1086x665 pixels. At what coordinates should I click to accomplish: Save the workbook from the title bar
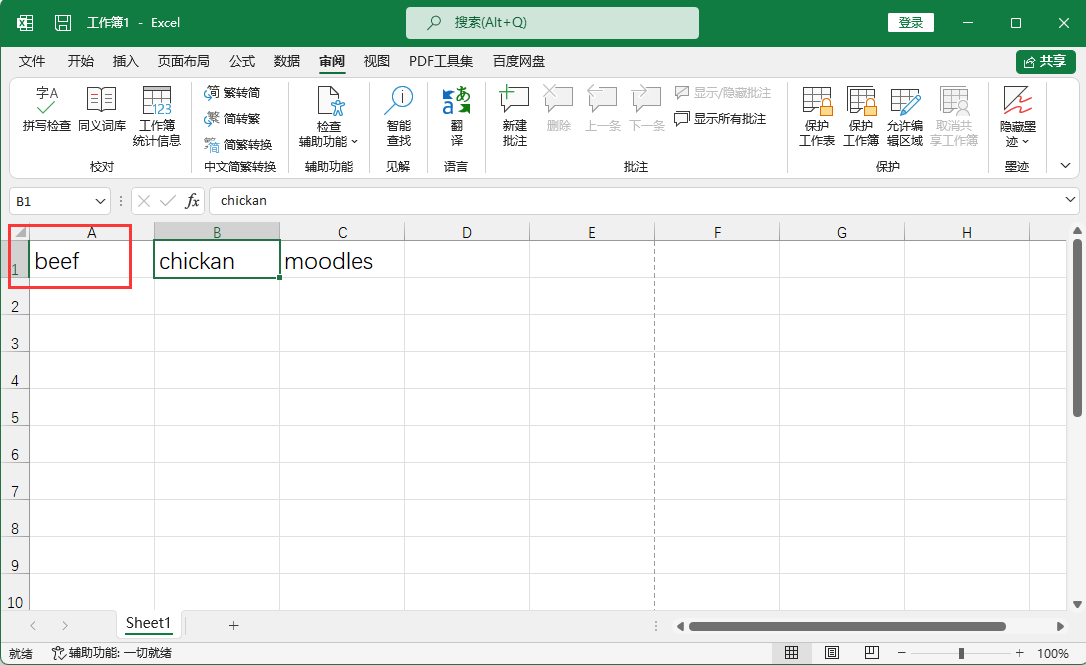click(x=63, y=23)
